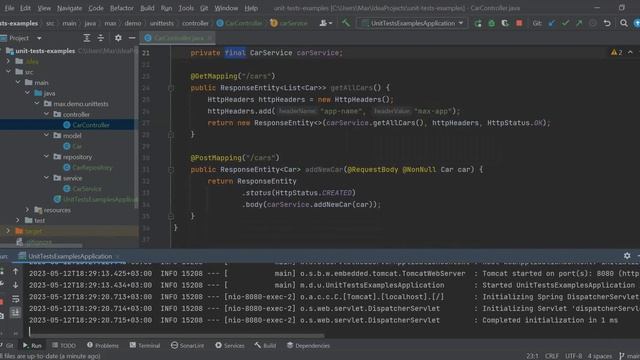Image resolution: width=640 pixels, height=360 pixels.
Task: Open UnitTestsExamplesApplication run configuration dropdown
Action: [x=412, y=23]
